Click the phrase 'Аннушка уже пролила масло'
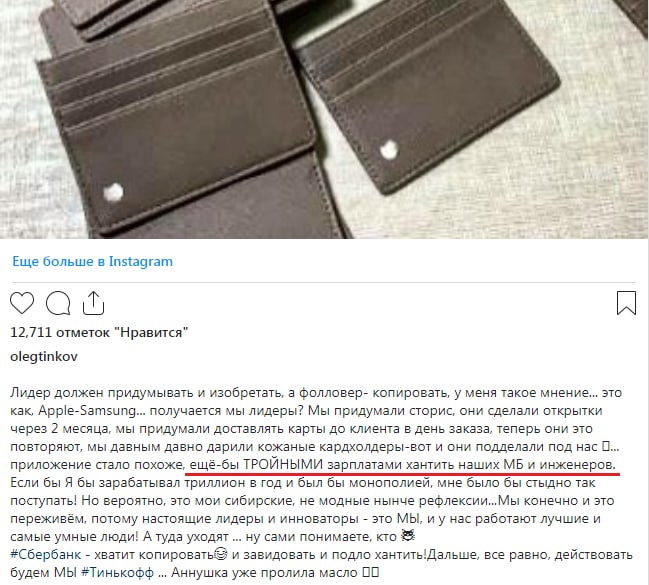This screenshot has width=649, height=585. (x=264, y=573)
